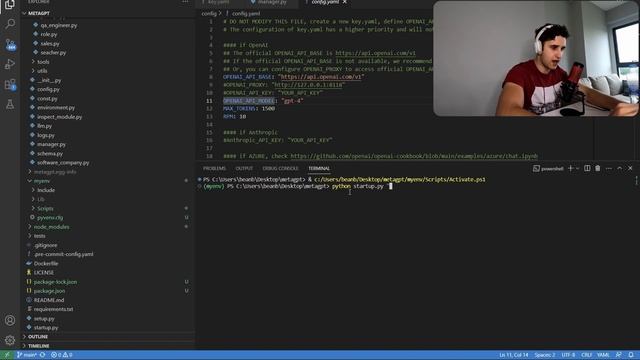Image resolution: width=640 pixels, height=360 pixels.
Task: Click the main branch indicator
Action: click(x=27, y=355)
